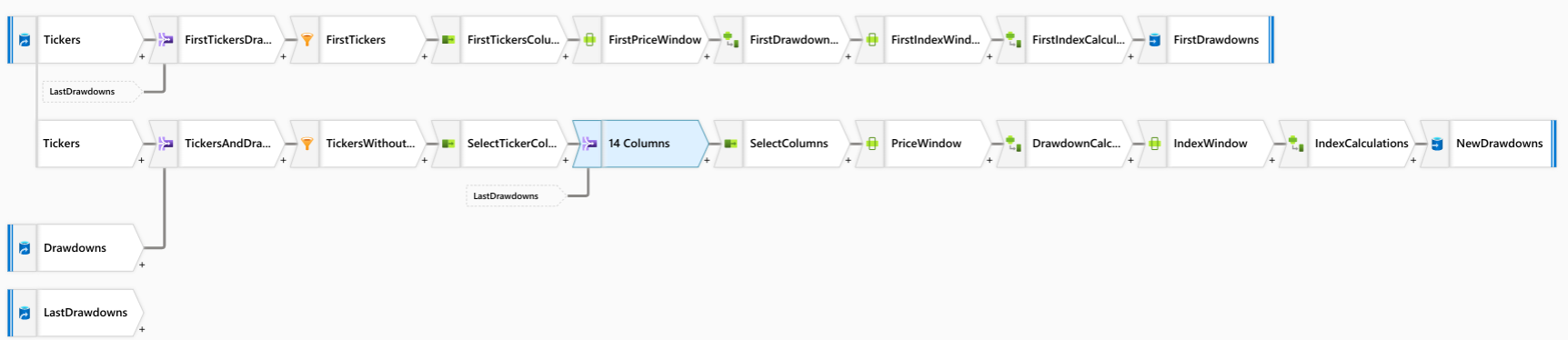1568x340 pixels.
Task: Click the plus button below Drawdowns source
Action: [x=142, y=265]
